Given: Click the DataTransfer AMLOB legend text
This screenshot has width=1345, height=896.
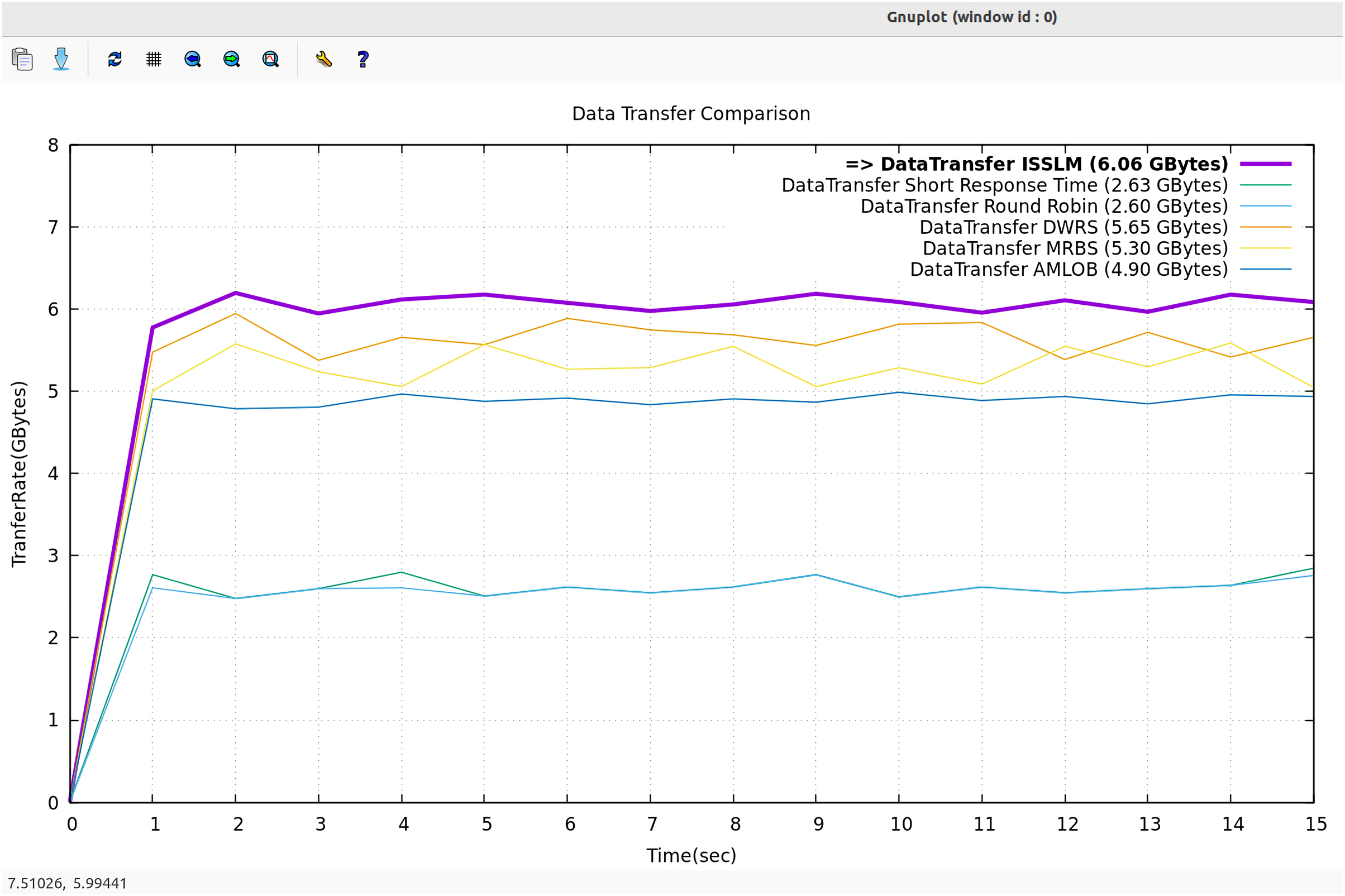Looking at the screenshot, I should 1069,270.
